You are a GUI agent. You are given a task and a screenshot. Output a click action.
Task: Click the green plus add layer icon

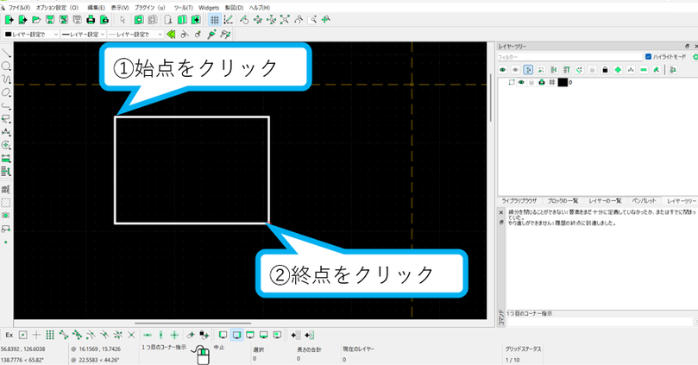coord(618,70)
